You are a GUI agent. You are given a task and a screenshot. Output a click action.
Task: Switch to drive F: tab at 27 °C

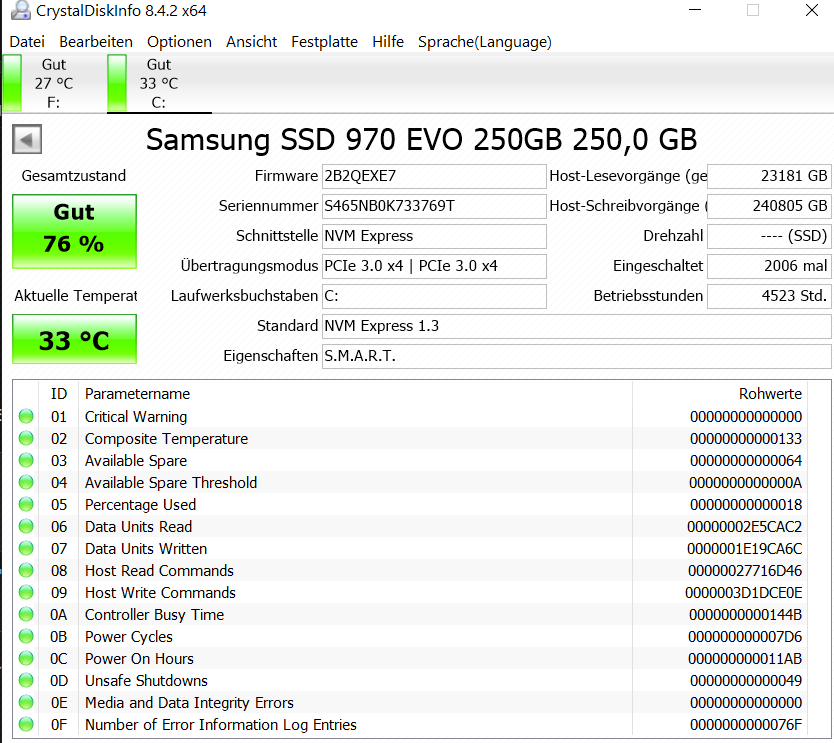[x=53, y=84]
